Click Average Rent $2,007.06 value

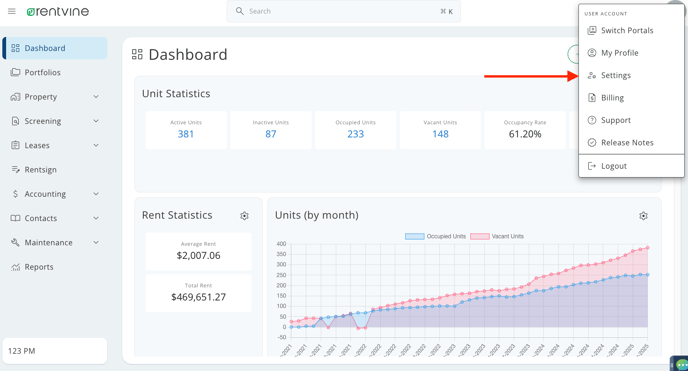[x=198, y=256]
